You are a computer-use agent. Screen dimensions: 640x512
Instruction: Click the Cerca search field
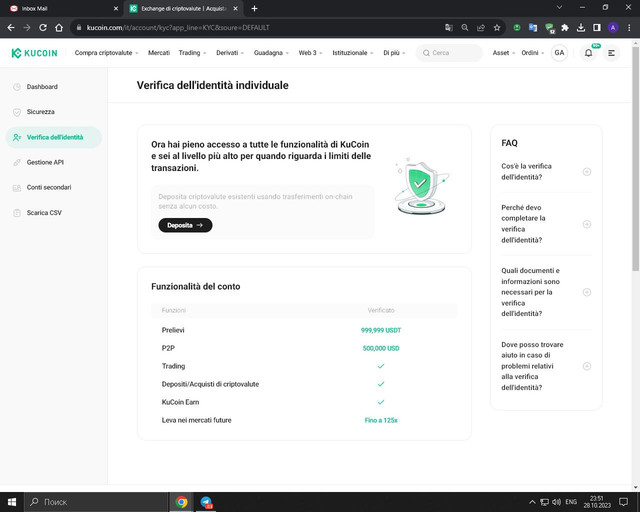coord(449,53)
